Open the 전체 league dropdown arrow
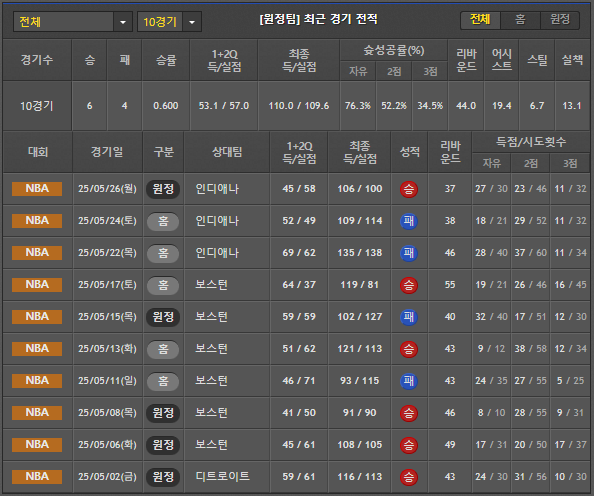Screen dimensions: 594x496 point(123,22)
